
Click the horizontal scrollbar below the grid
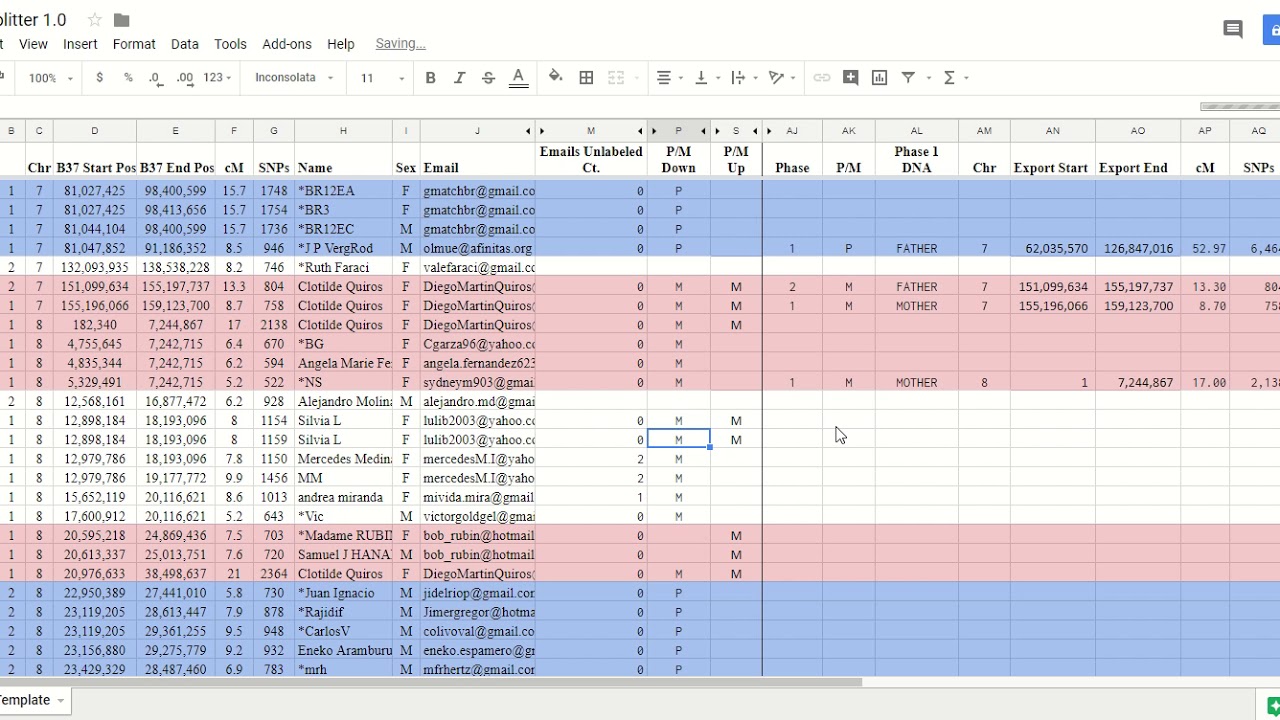(430, 683)
